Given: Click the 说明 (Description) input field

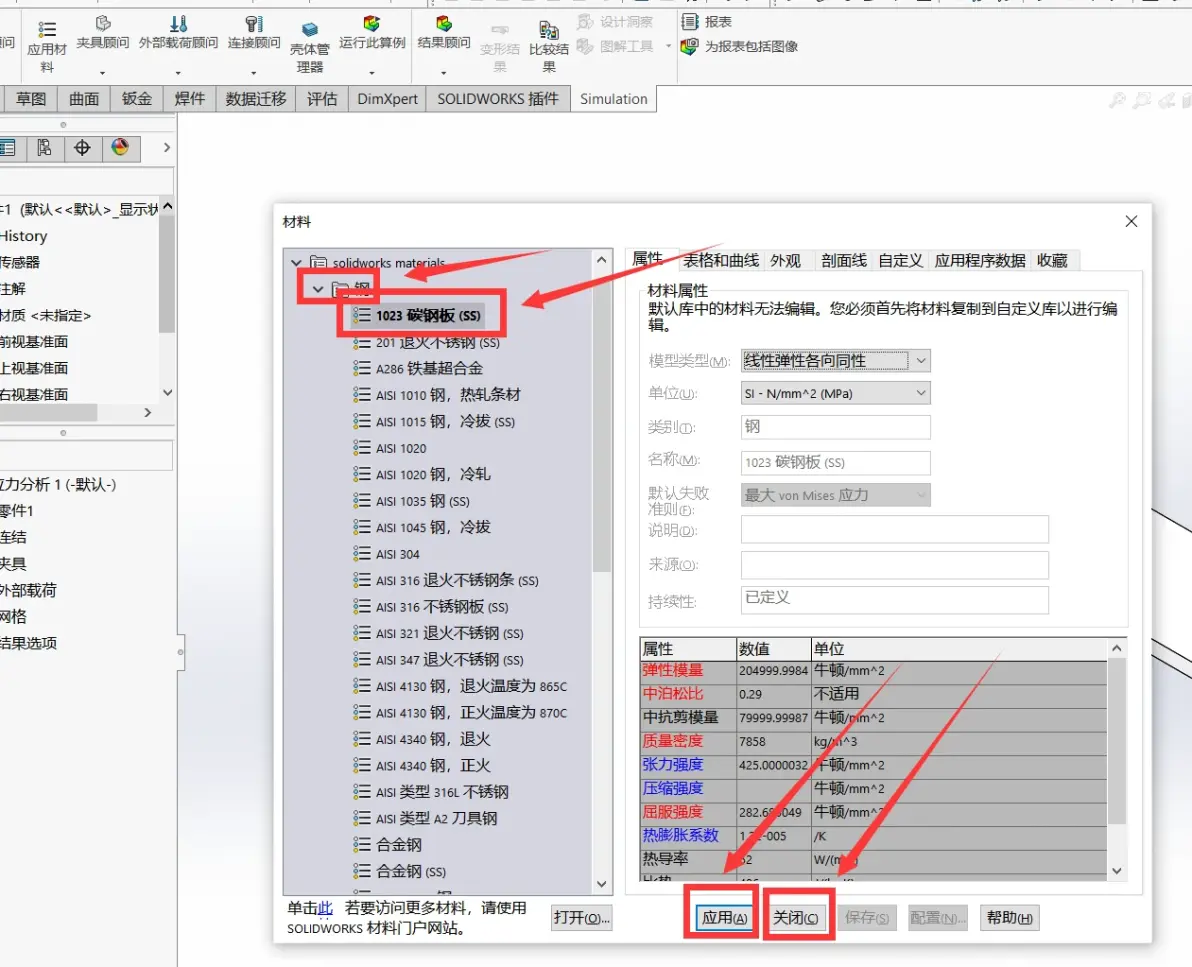Looking at the screenshot, I should pos(895,529).
